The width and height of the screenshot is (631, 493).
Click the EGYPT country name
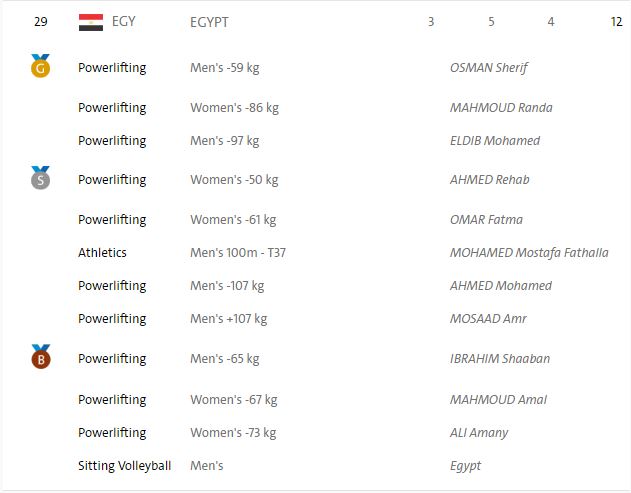click(209, 22)
